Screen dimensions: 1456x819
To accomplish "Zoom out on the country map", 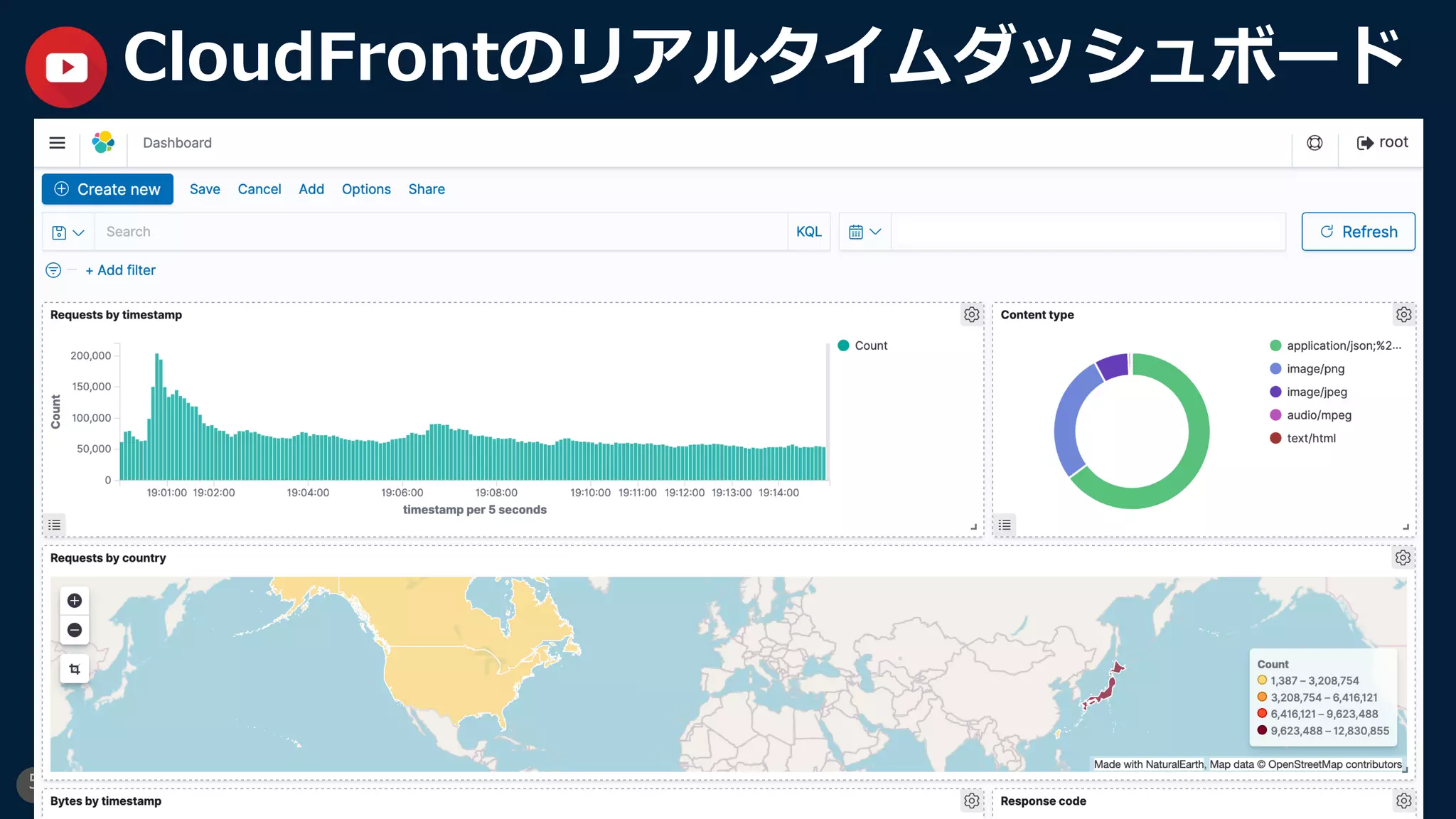I will 75,630.
